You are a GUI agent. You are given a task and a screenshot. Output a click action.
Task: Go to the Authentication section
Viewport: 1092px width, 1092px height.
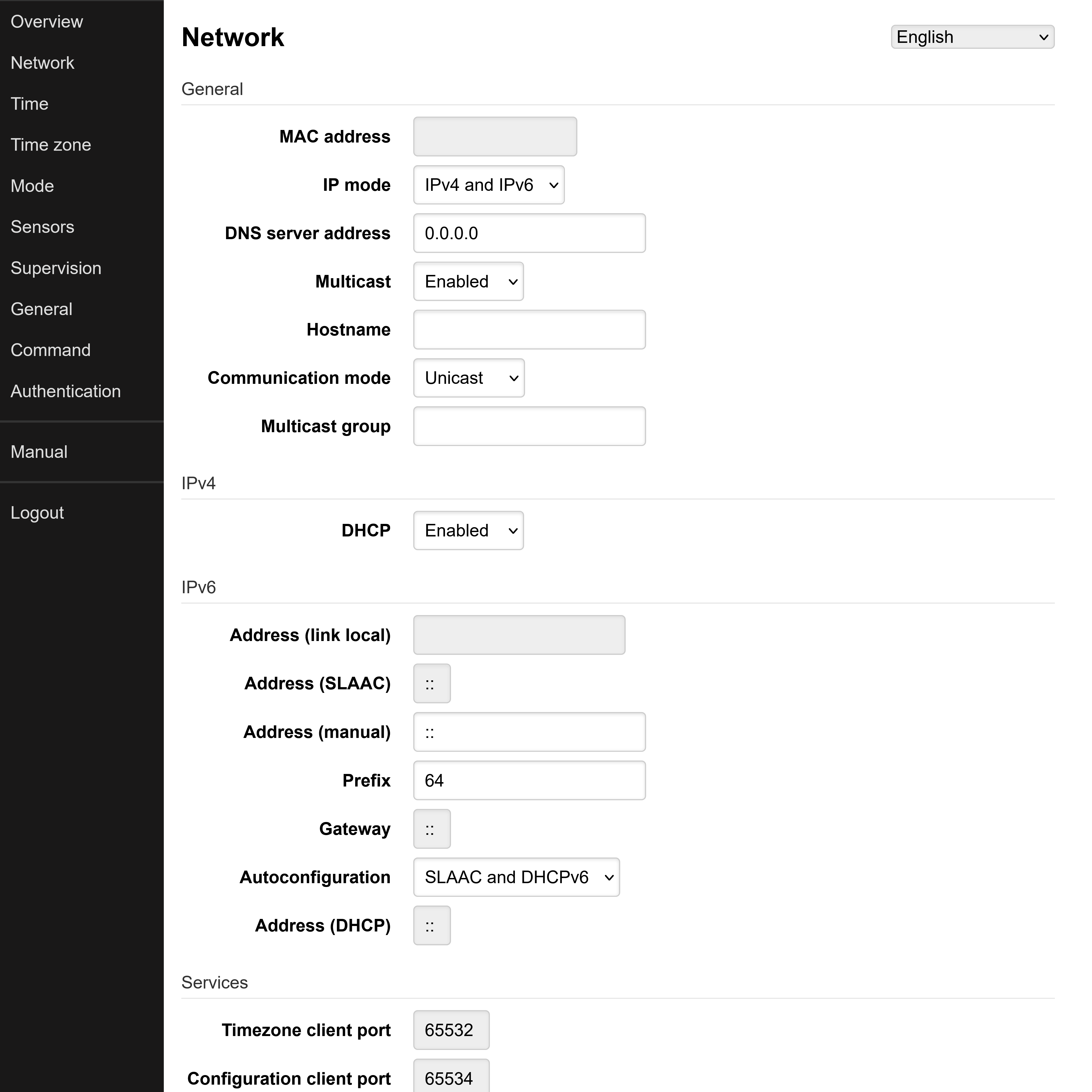pos(66,391)
